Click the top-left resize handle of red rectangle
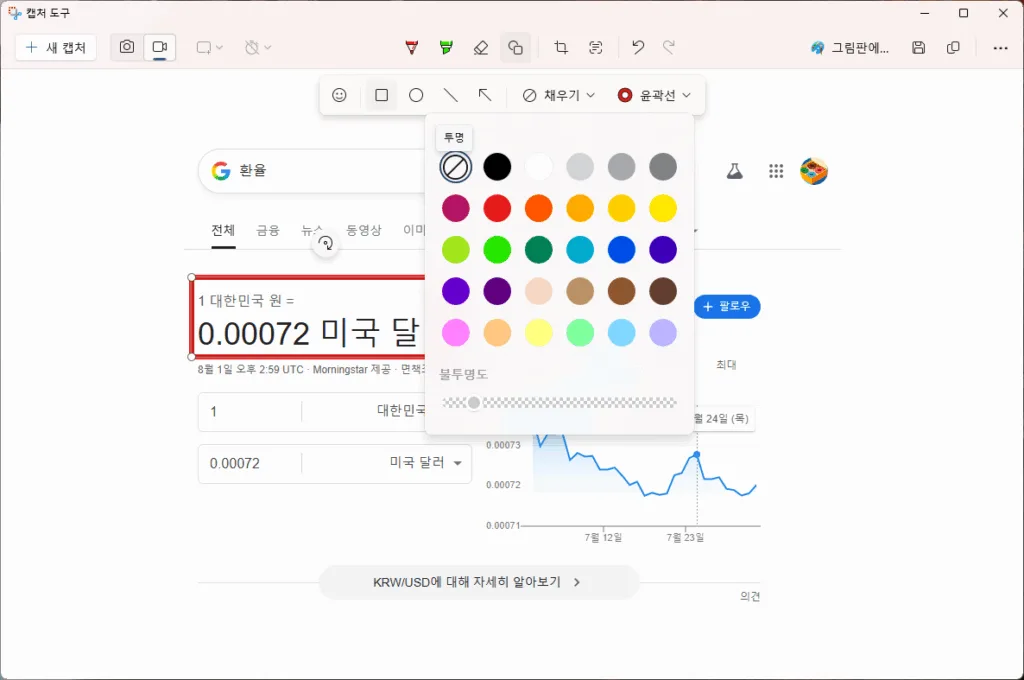Viewport: 1024px width, 680px height. pos(191,278)
